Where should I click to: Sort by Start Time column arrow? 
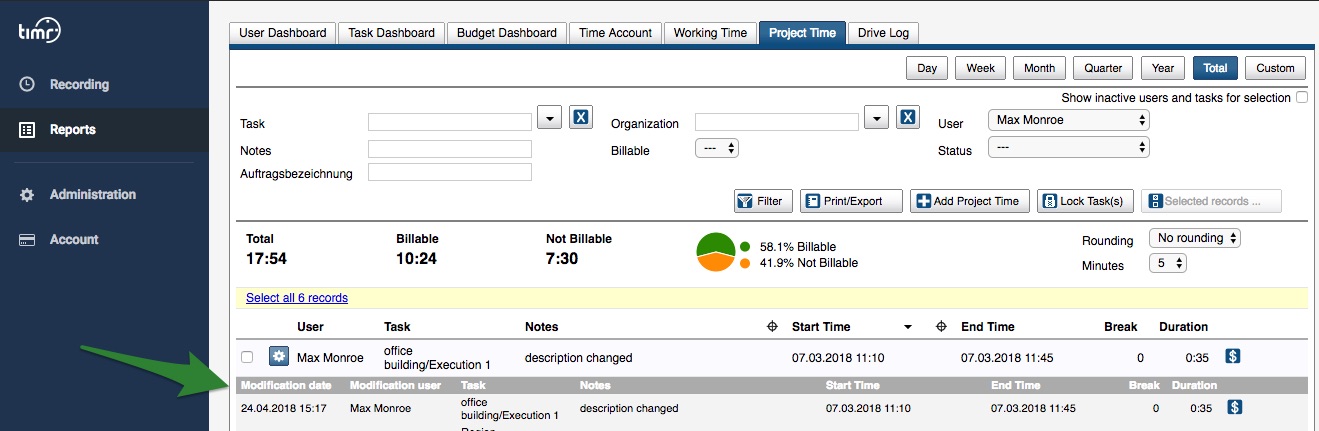pos(908,327)
